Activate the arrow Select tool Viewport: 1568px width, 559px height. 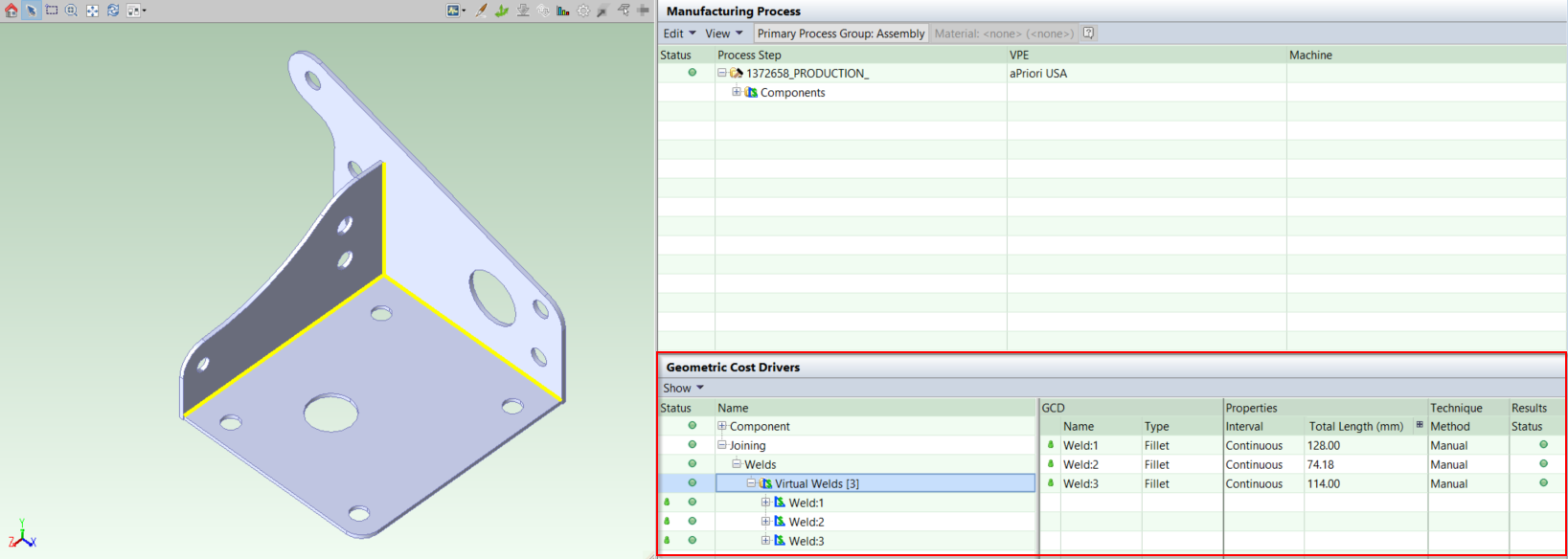32,11
